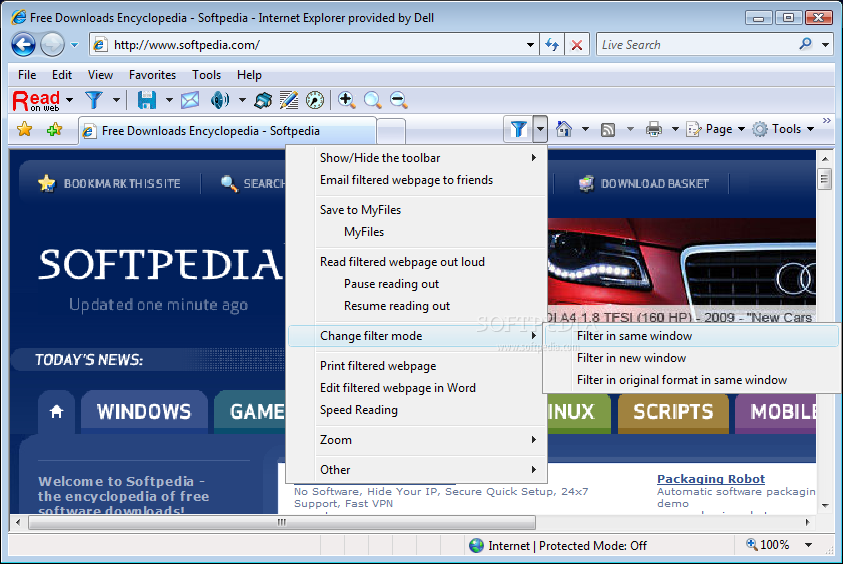Open Show/Hide the toolbar submenu
This screenshot has width=843, height=564.
[417, 158]
